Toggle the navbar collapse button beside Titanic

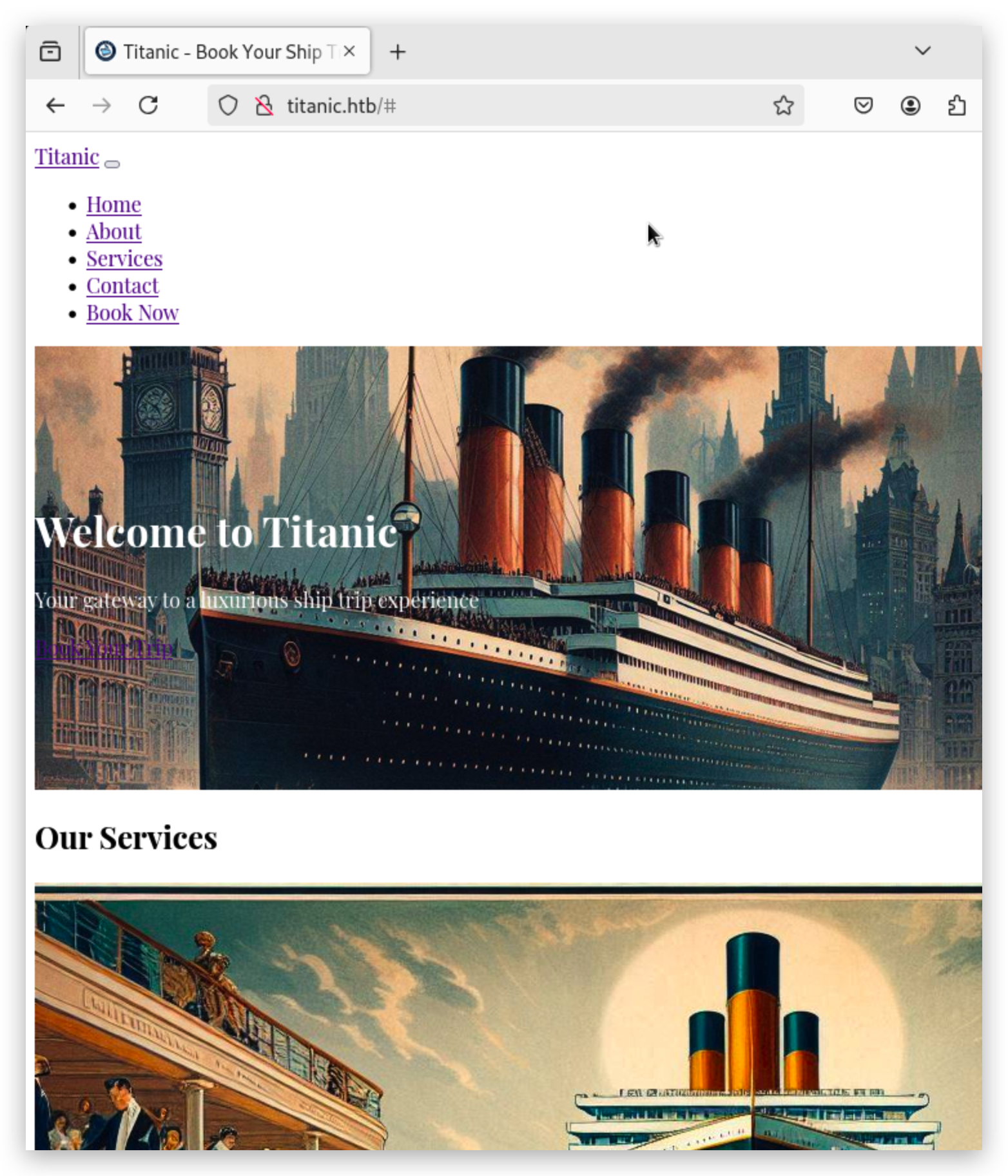[x=112, y=164]
